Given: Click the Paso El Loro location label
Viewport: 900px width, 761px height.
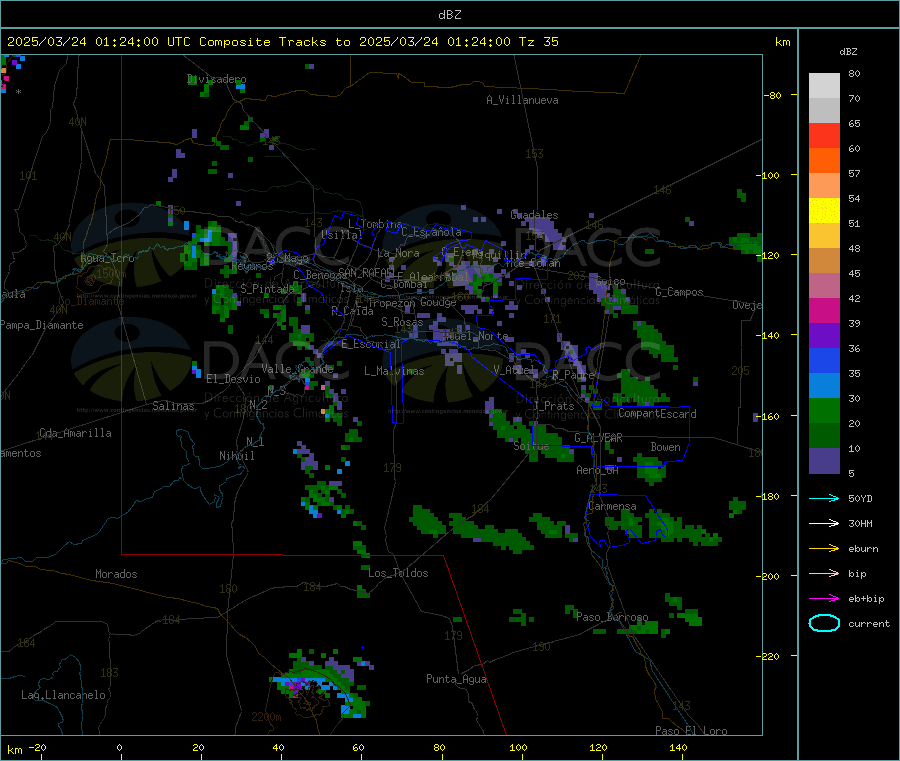Looking at the screenshot, I should [691, 731].
